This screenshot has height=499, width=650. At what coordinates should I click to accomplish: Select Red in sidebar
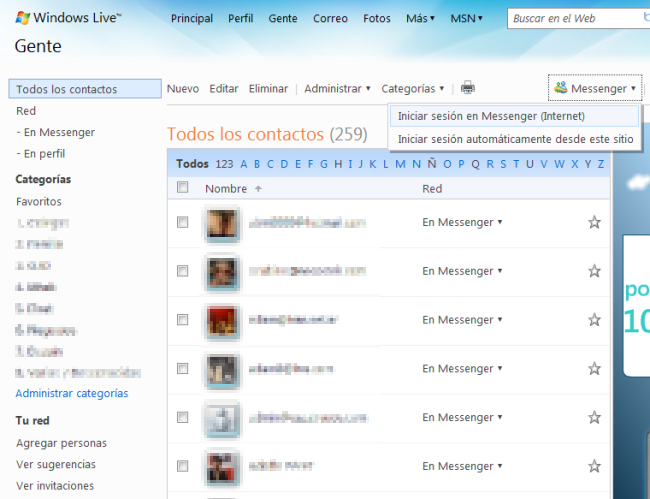pos(26,111)
